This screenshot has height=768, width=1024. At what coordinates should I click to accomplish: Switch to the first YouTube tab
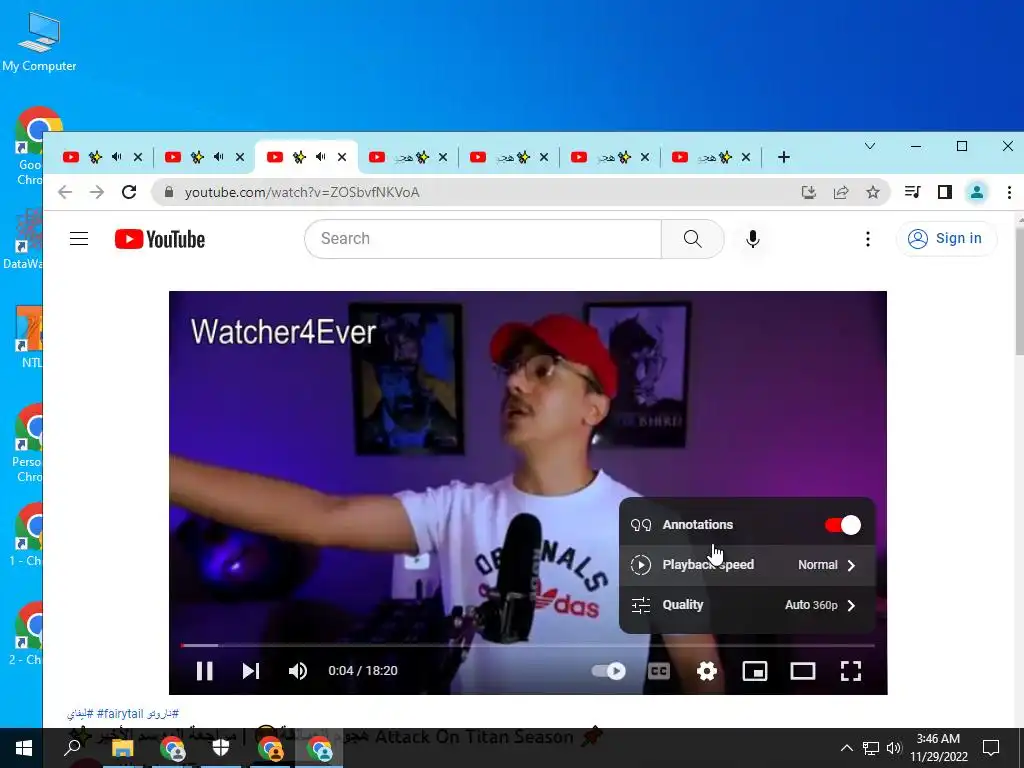pyautogui.click(x=101, y=157)
